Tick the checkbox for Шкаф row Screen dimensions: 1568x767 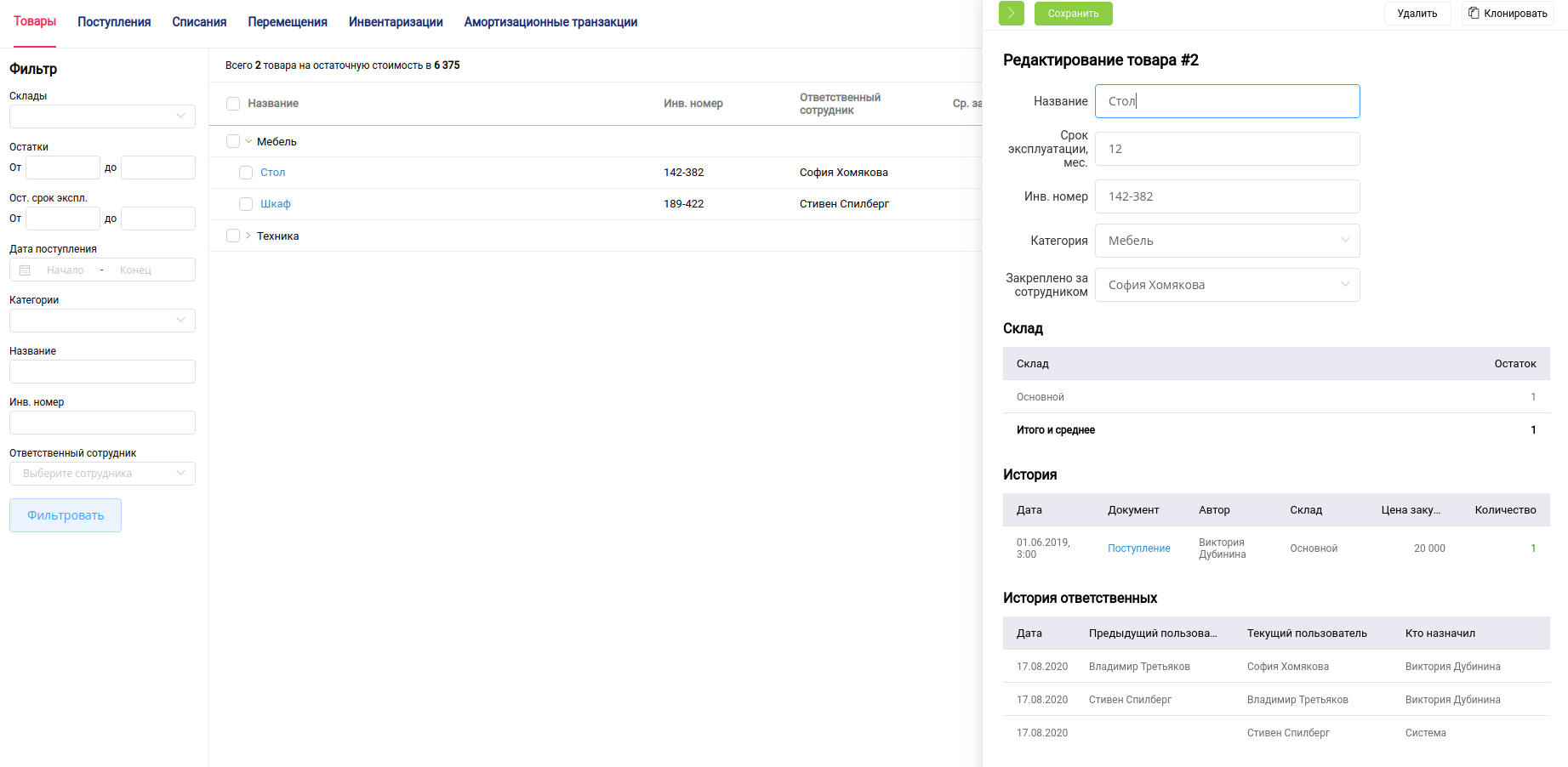[x=246, y=204]
